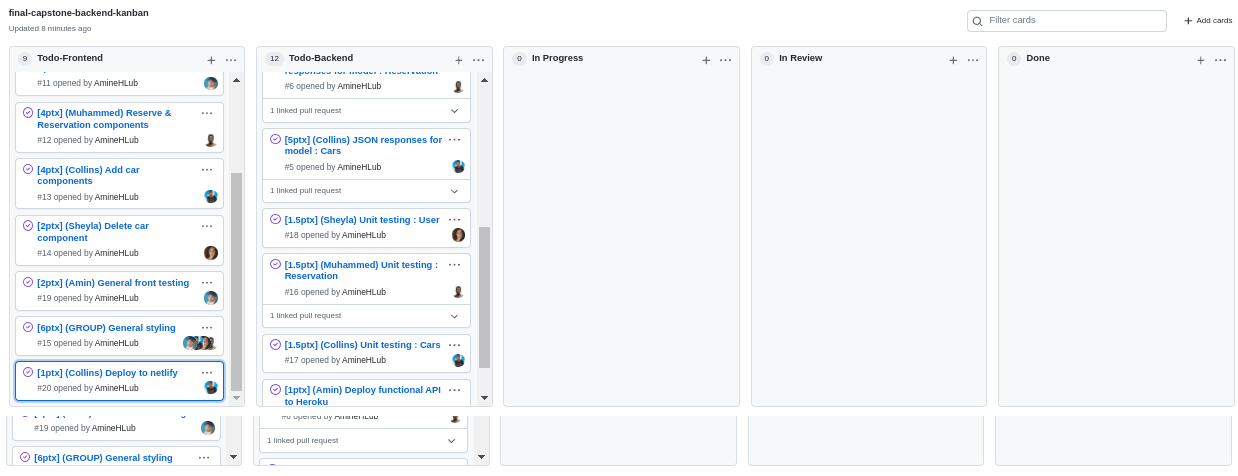Click Todo-Backend column title
The image size is (1238, 476).
[321, 58]
